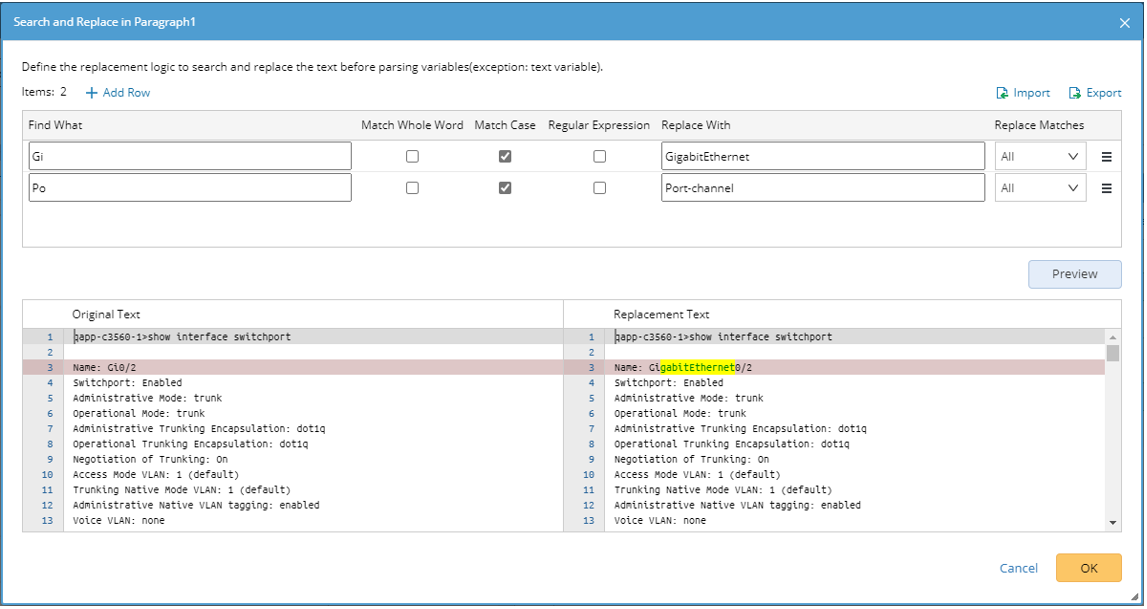Click the Replace With column header
The width and height of the screenshot is (1147, 609).
point(696,125)
